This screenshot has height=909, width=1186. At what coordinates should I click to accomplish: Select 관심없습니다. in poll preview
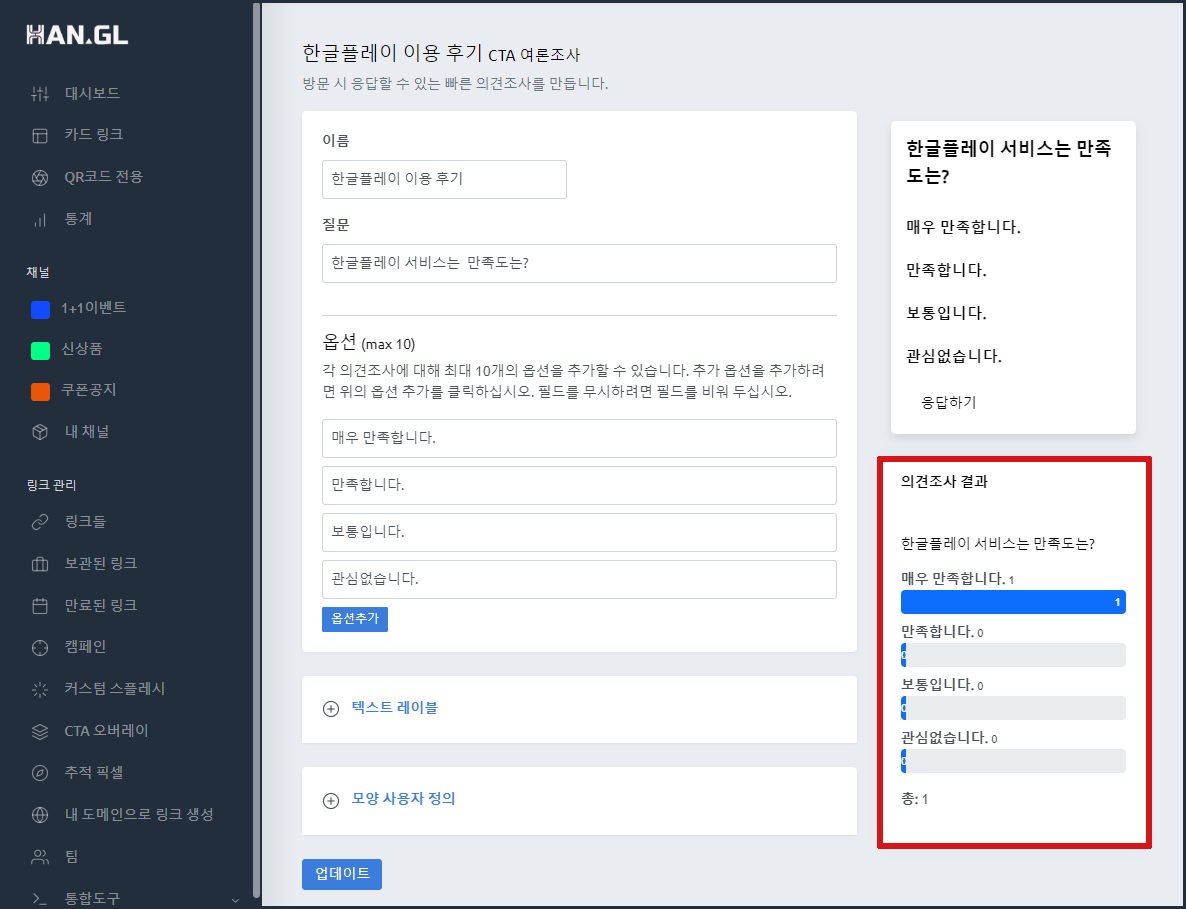954,356
